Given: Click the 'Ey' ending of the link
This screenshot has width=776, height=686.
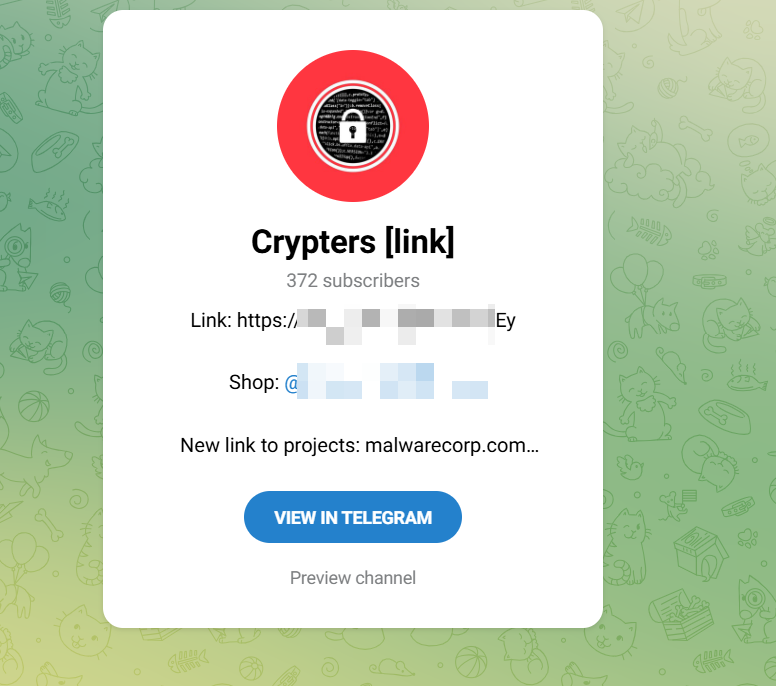Looking at the screenshot, I should pyautogui.click(x=506, y=321).
